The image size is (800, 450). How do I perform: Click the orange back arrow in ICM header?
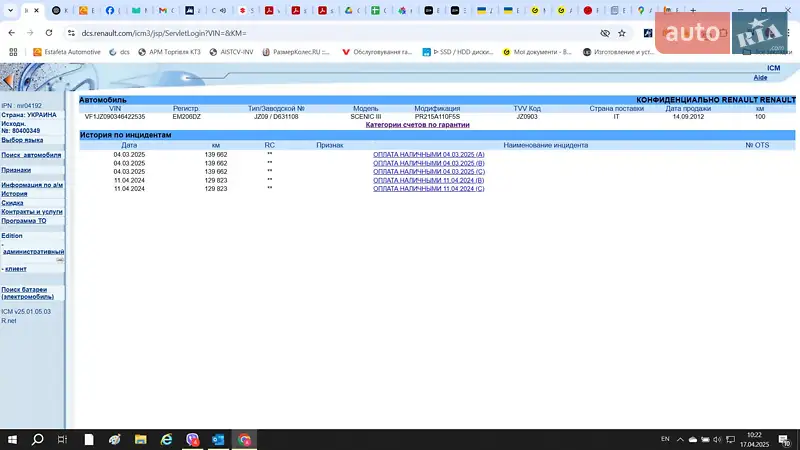[x=8, y=78]
